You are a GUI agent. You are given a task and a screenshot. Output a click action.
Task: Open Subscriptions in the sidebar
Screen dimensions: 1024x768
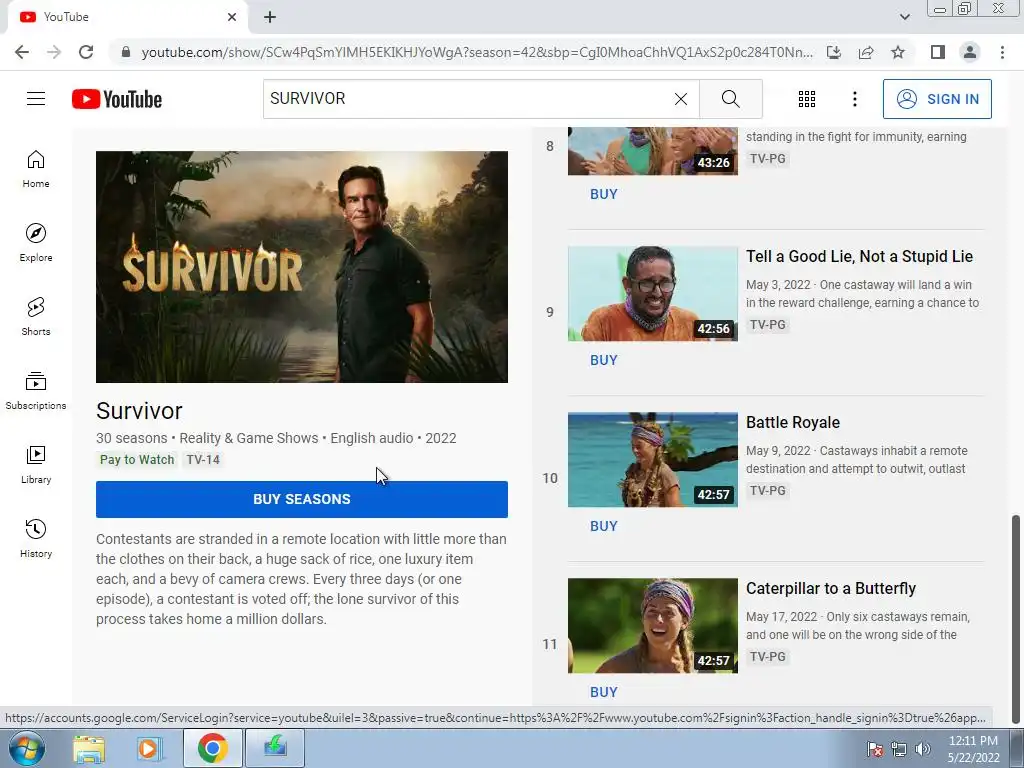pos(36,391)
